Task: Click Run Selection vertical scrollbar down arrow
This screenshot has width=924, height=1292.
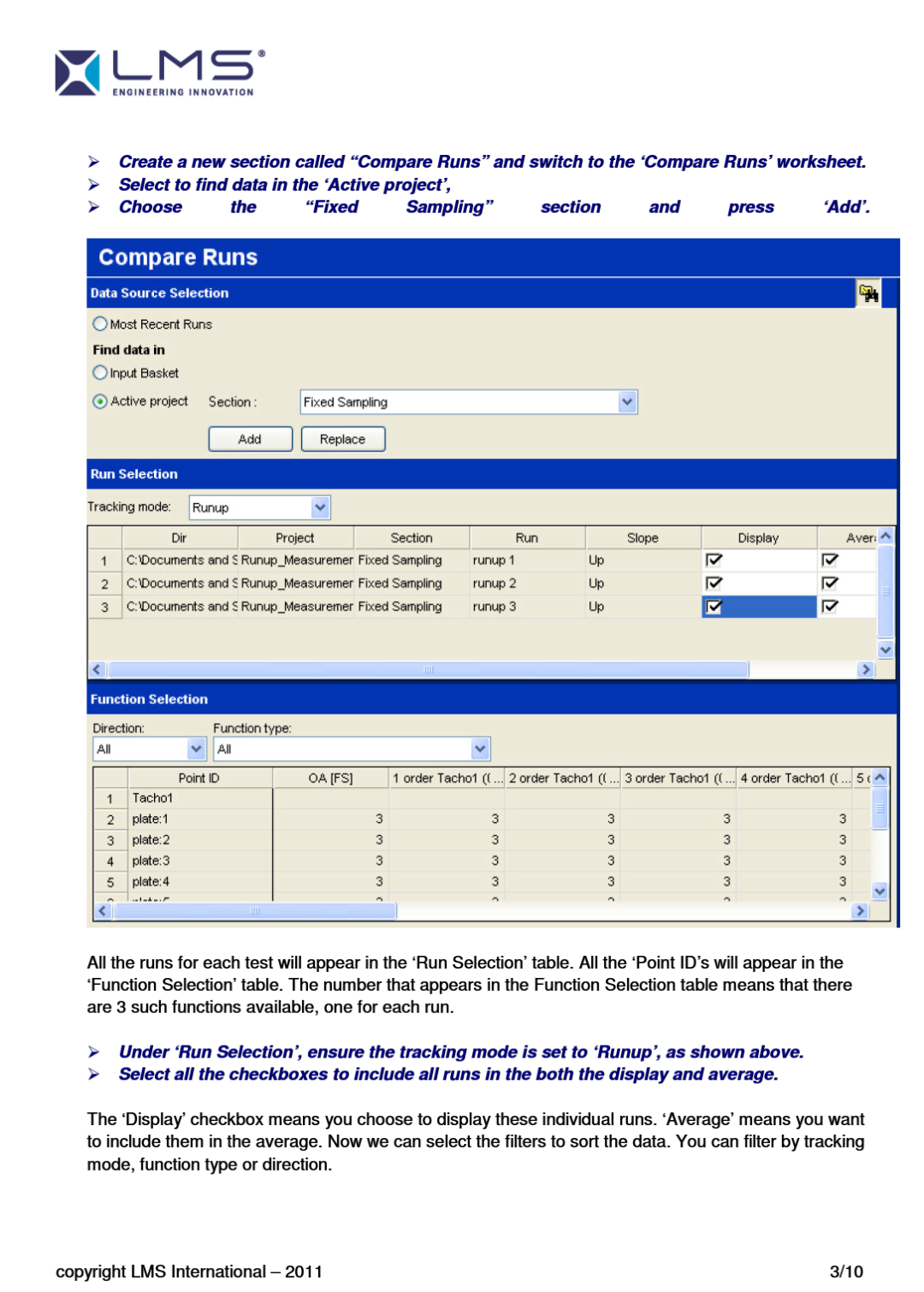Action: coord(885,650)
